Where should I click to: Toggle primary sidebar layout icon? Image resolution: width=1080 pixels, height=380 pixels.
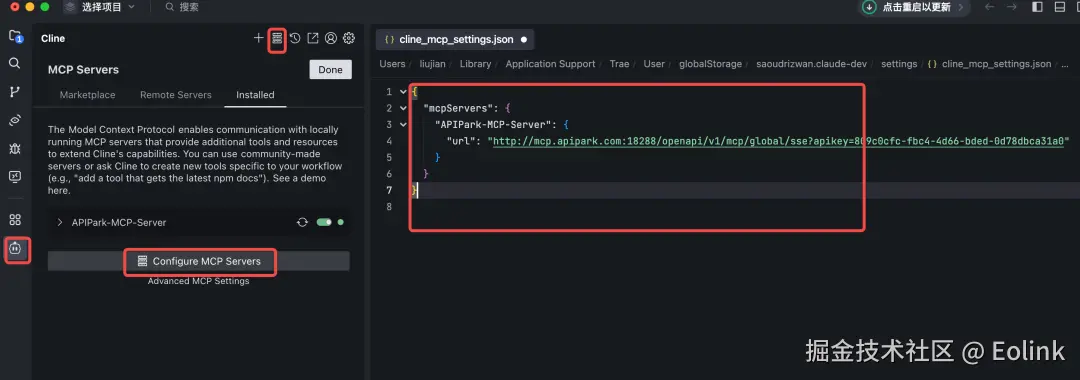1037,7
